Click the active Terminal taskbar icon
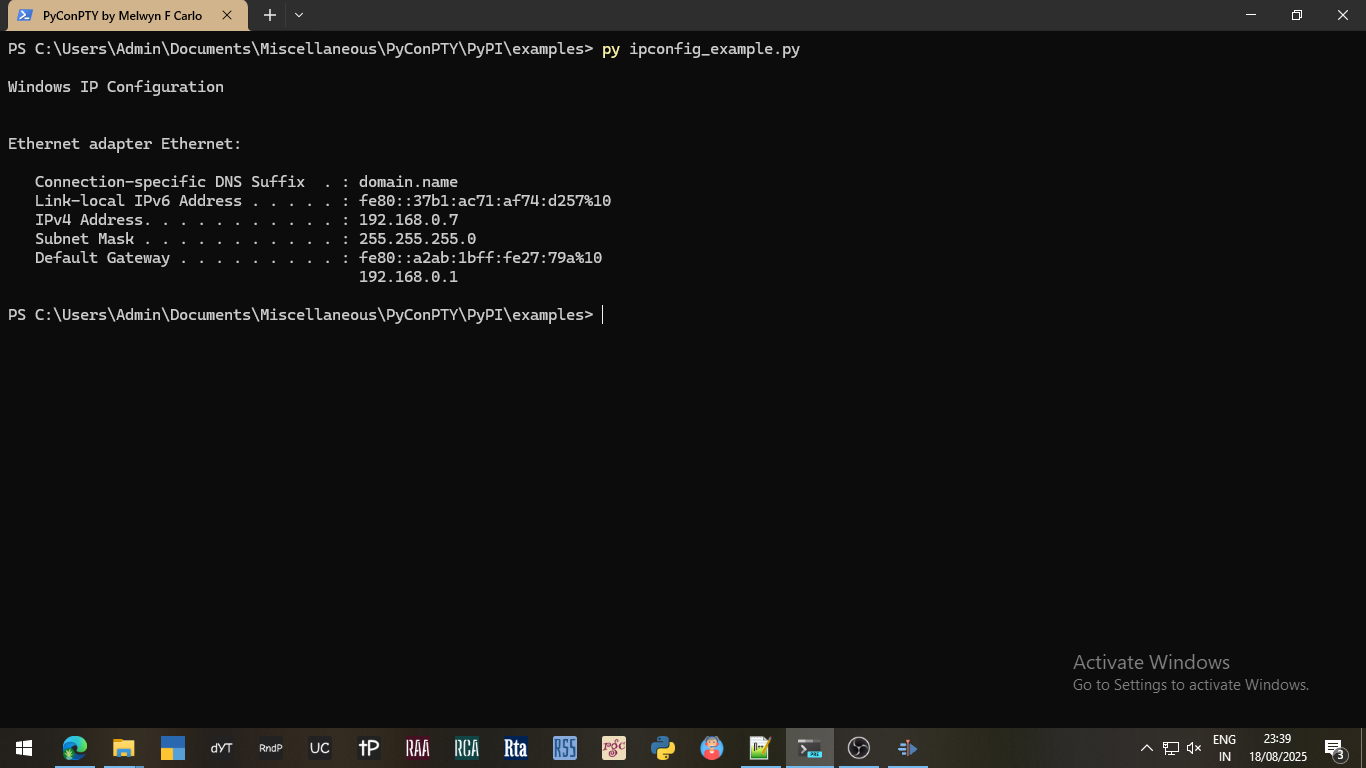This screenshot has width=1366, height=768. [x=810, y=748]
